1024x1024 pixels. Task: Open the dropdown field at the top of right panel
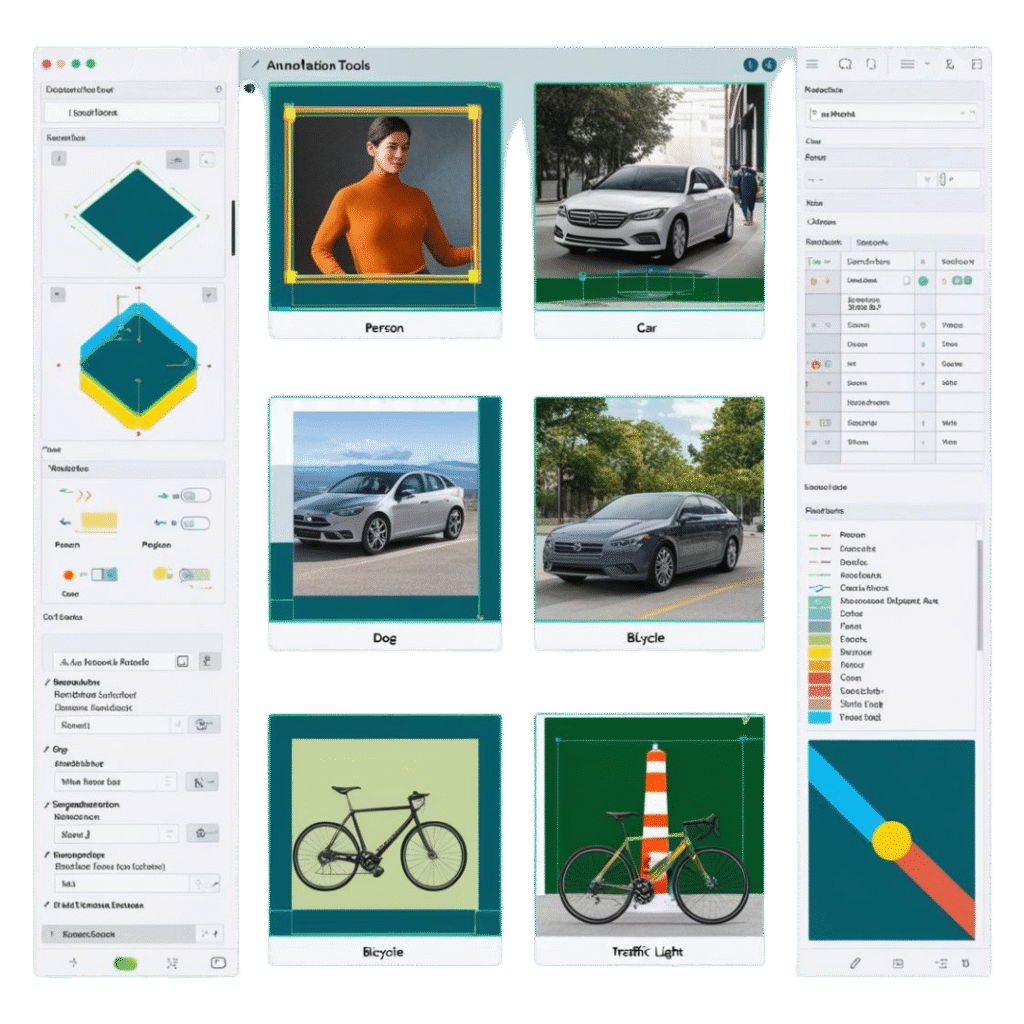[x=891, y=114]
